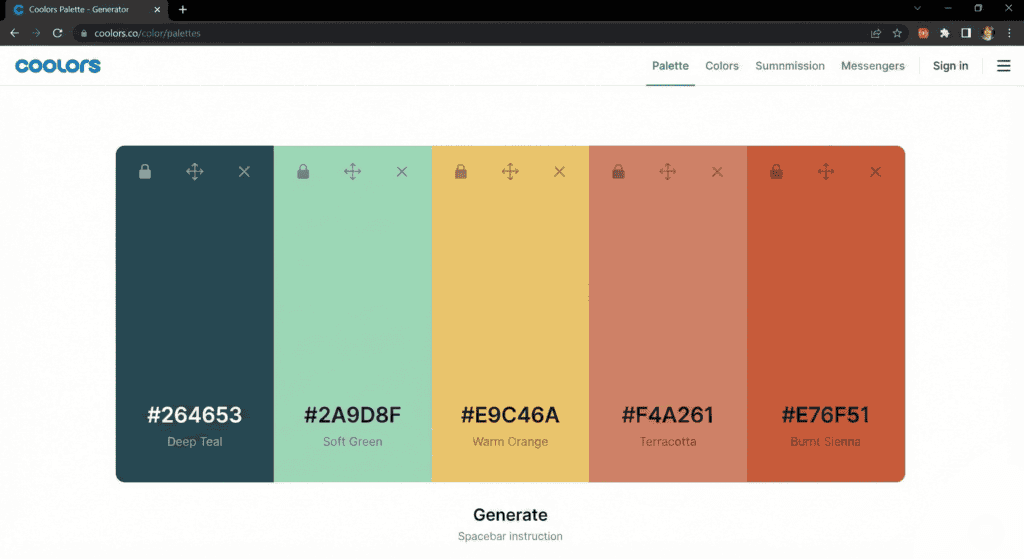
Task: Click the Sign in link
Action: pos(950,66)
